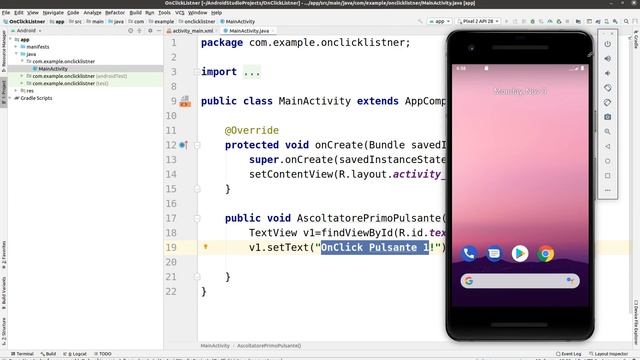Open the Terminal tool window
The height and width of the screenshot is (360, 640).
click(22, 354)
